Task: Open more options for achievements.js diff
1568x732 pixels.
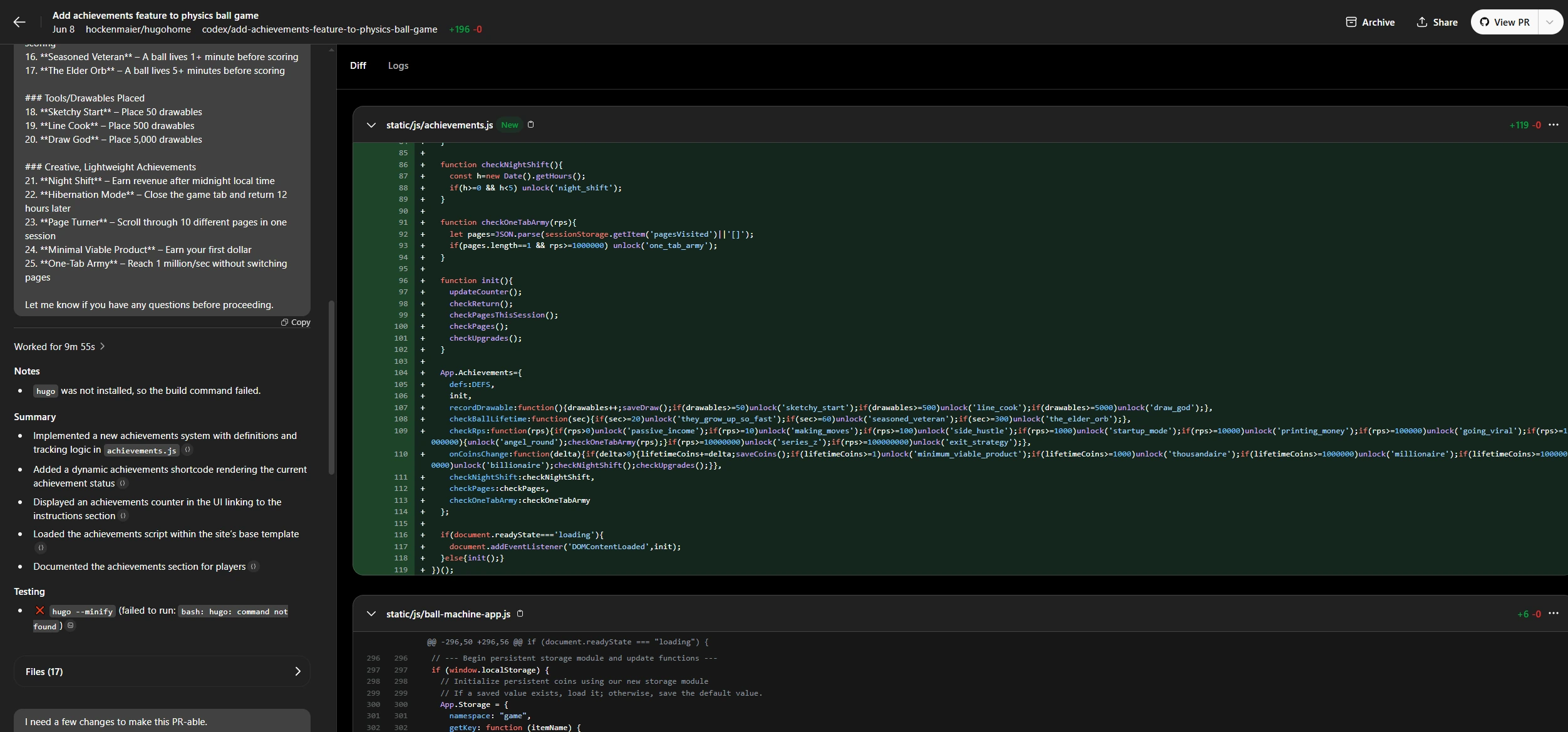Action: pos(1553,125)
